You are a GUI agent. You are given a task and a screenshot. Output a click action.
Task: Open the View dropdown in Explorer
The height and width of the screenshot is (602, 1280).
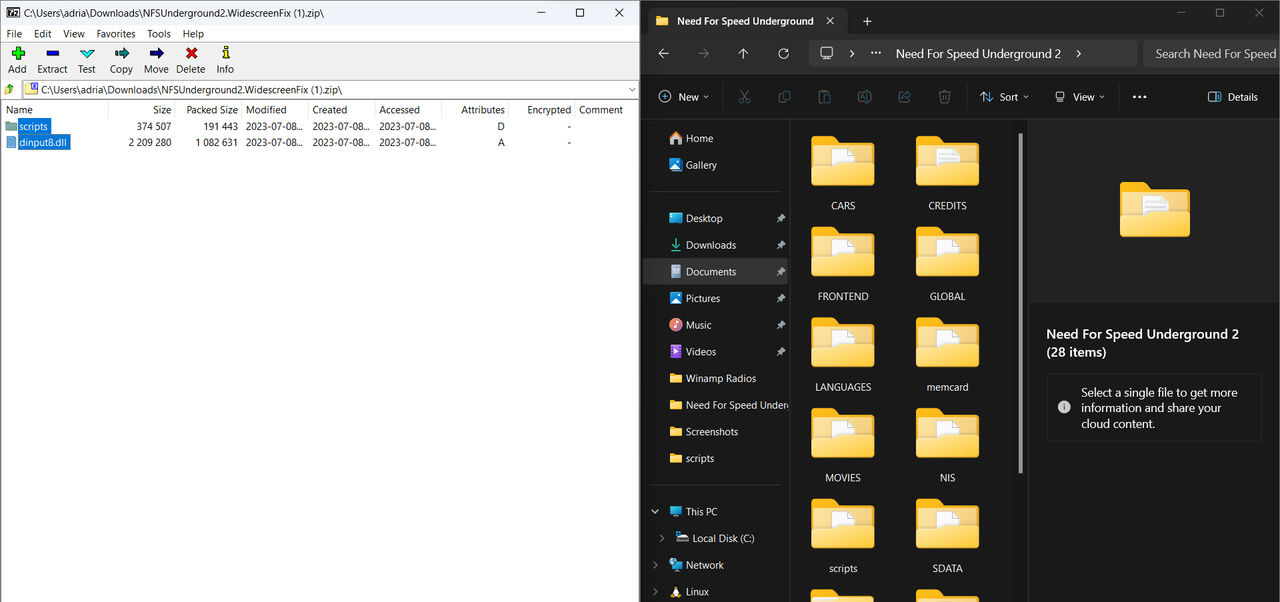(x=1080, y=97)
